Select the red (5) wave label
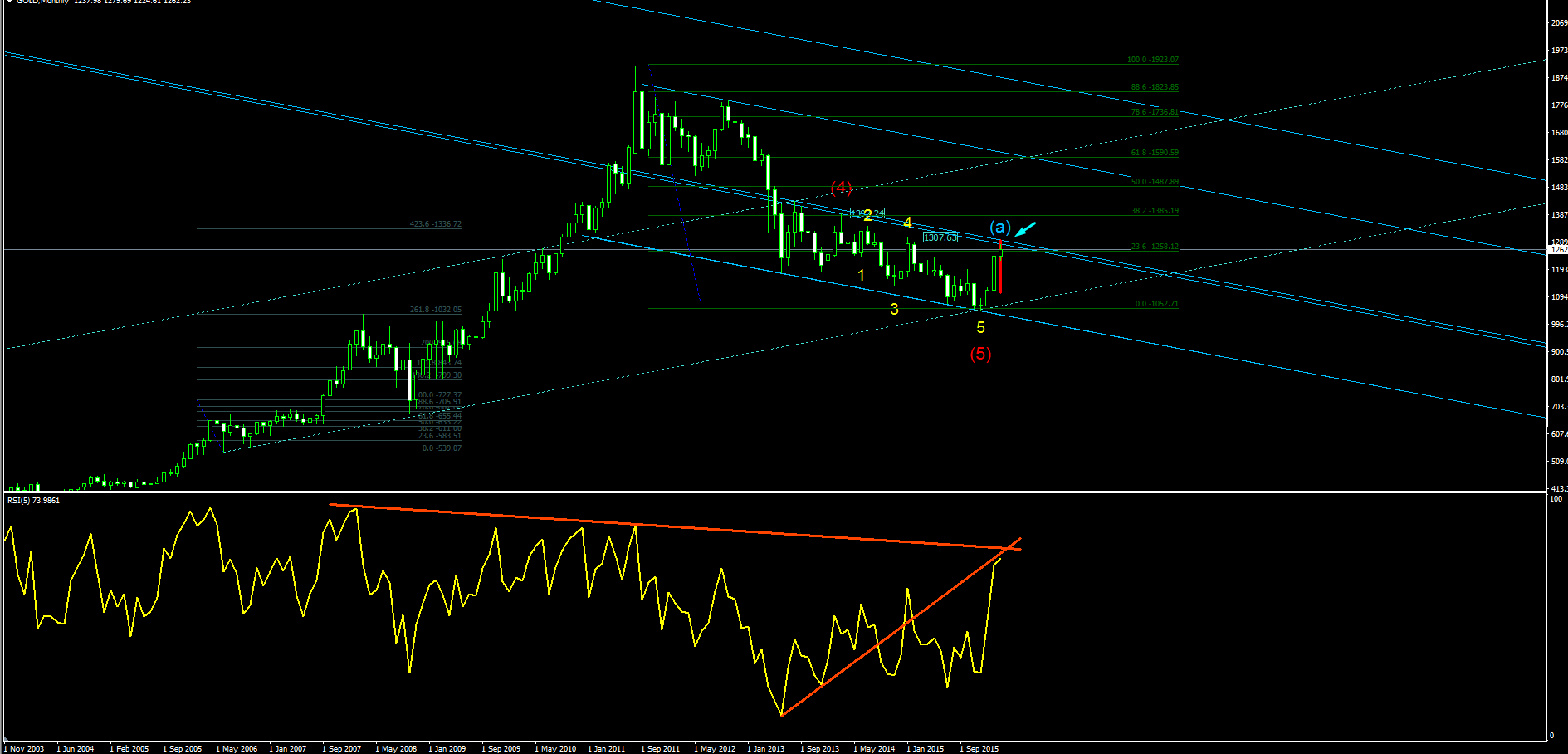Screen dimensions: 1568x754 point(980,354)
